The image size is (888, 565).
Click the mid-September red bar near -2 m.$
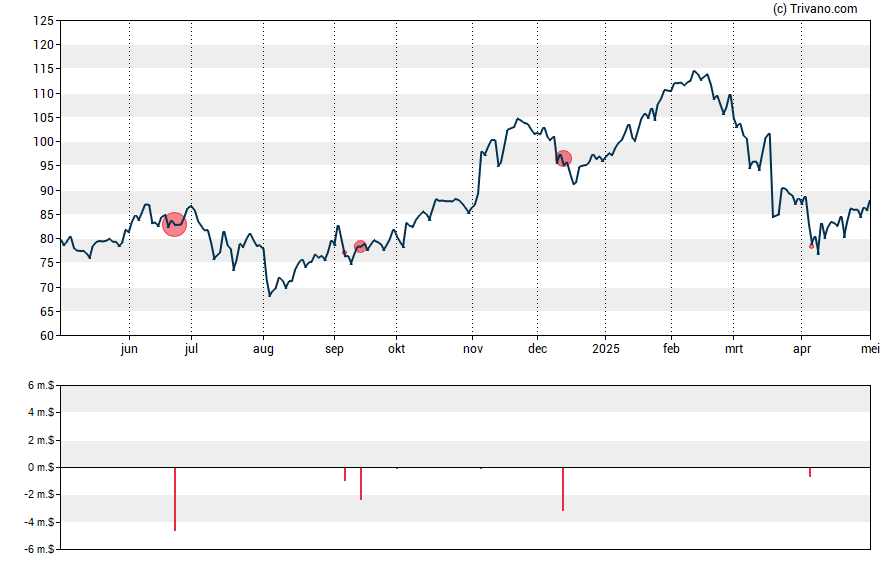click(x=361, y=483)
